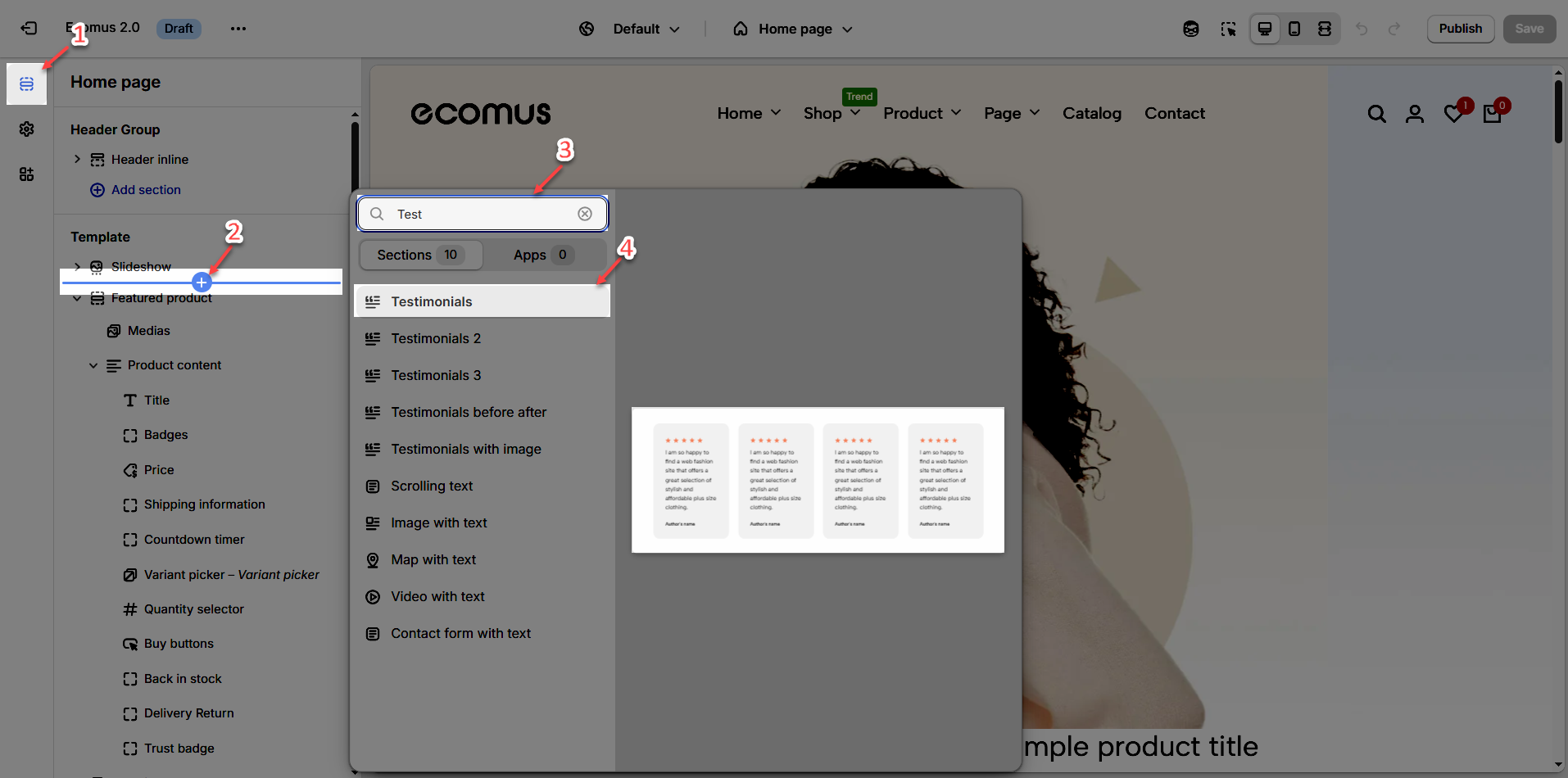Open the Default market dropdown
1568x778 pixels.
(x=646, y=29)
